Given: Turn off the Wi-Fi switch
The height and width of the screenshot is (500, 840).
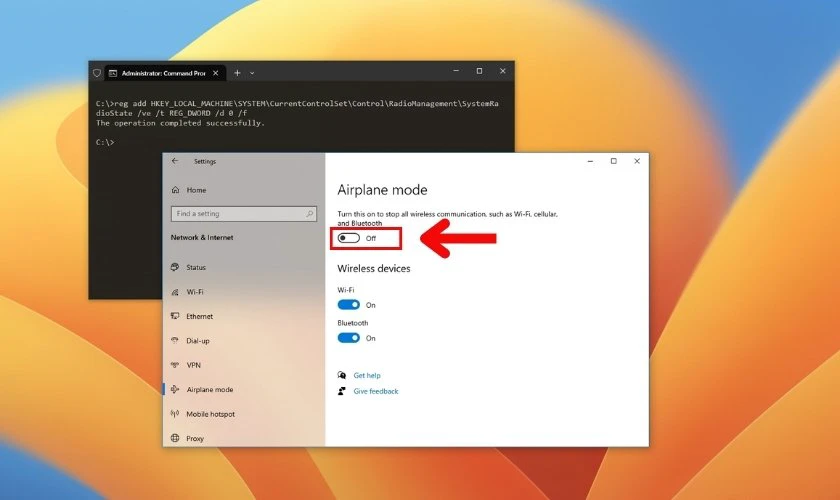Looking at the screenshot, I should (349, 305).
